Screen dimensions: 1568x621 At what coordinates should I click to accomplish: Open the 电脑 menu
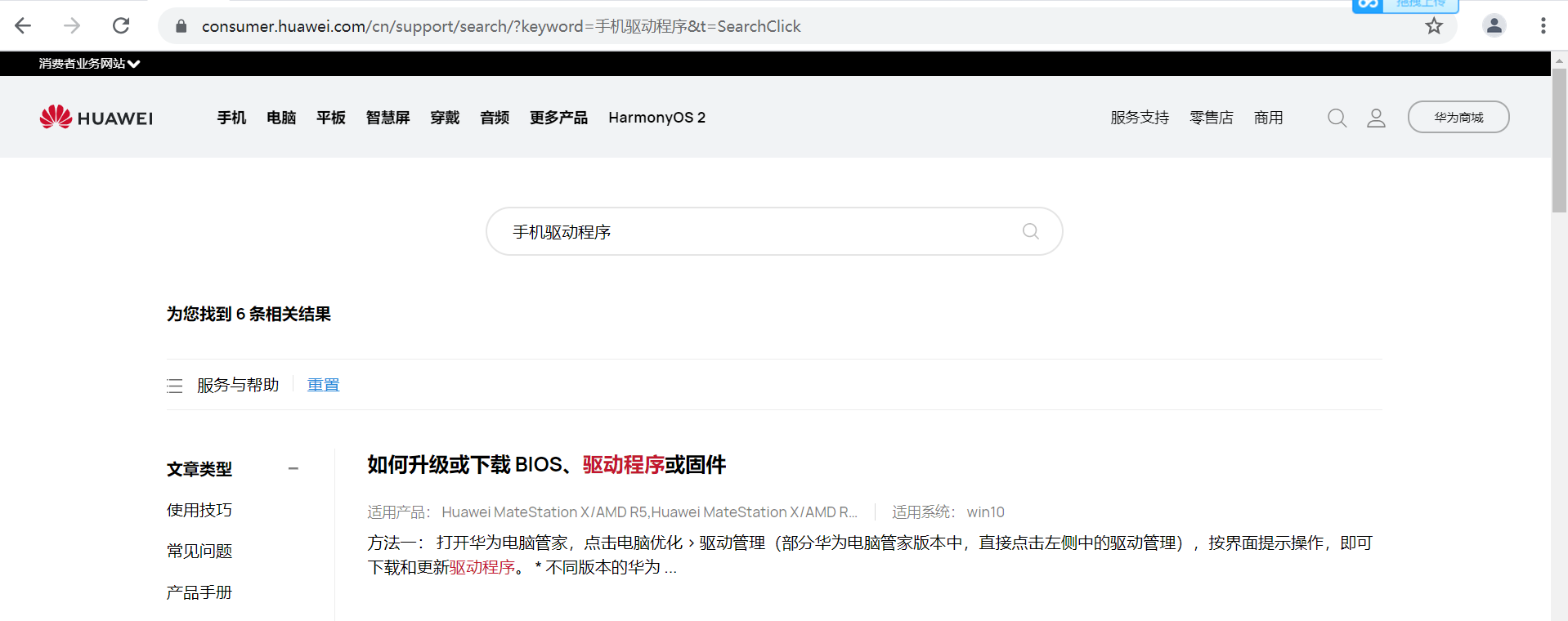pyautogui.click(x=281, y=118)
